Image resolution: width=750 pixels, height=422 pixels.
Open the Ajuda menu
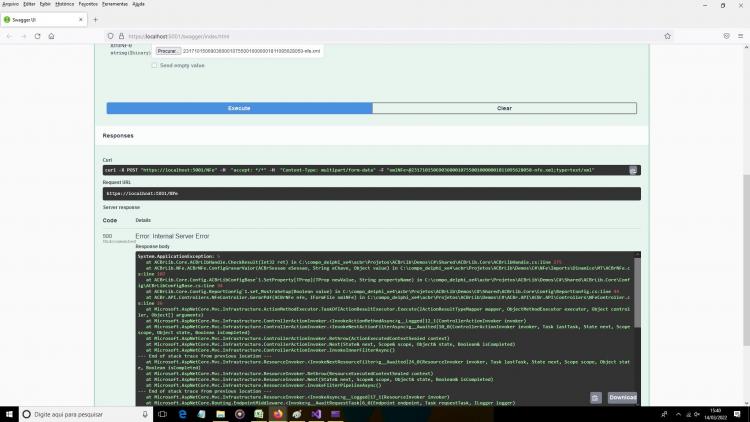pyautogui.click(x=138, y=4)
